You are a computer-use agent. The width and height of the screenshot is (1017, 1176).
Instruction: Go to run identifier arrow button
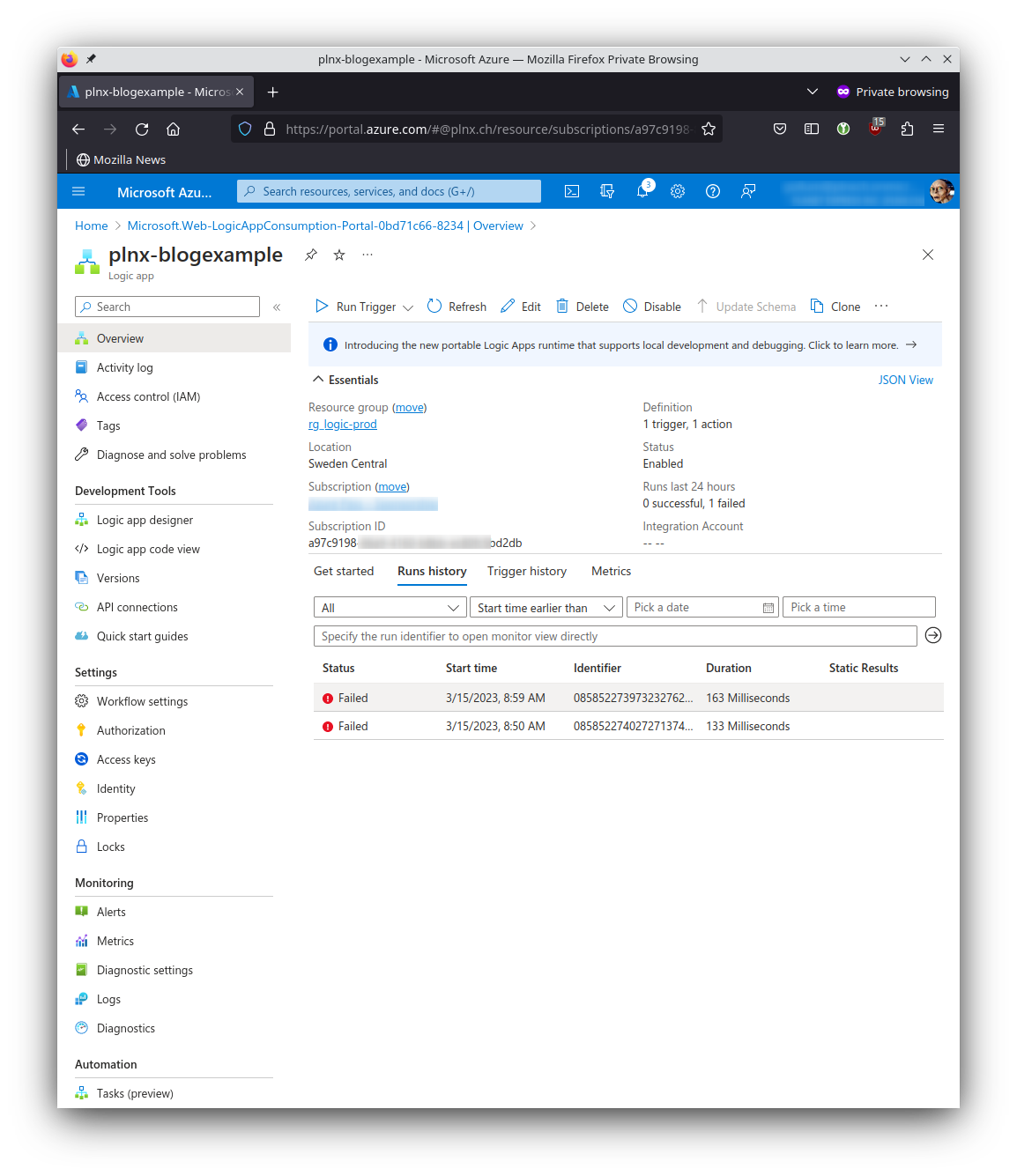(933, 636)
